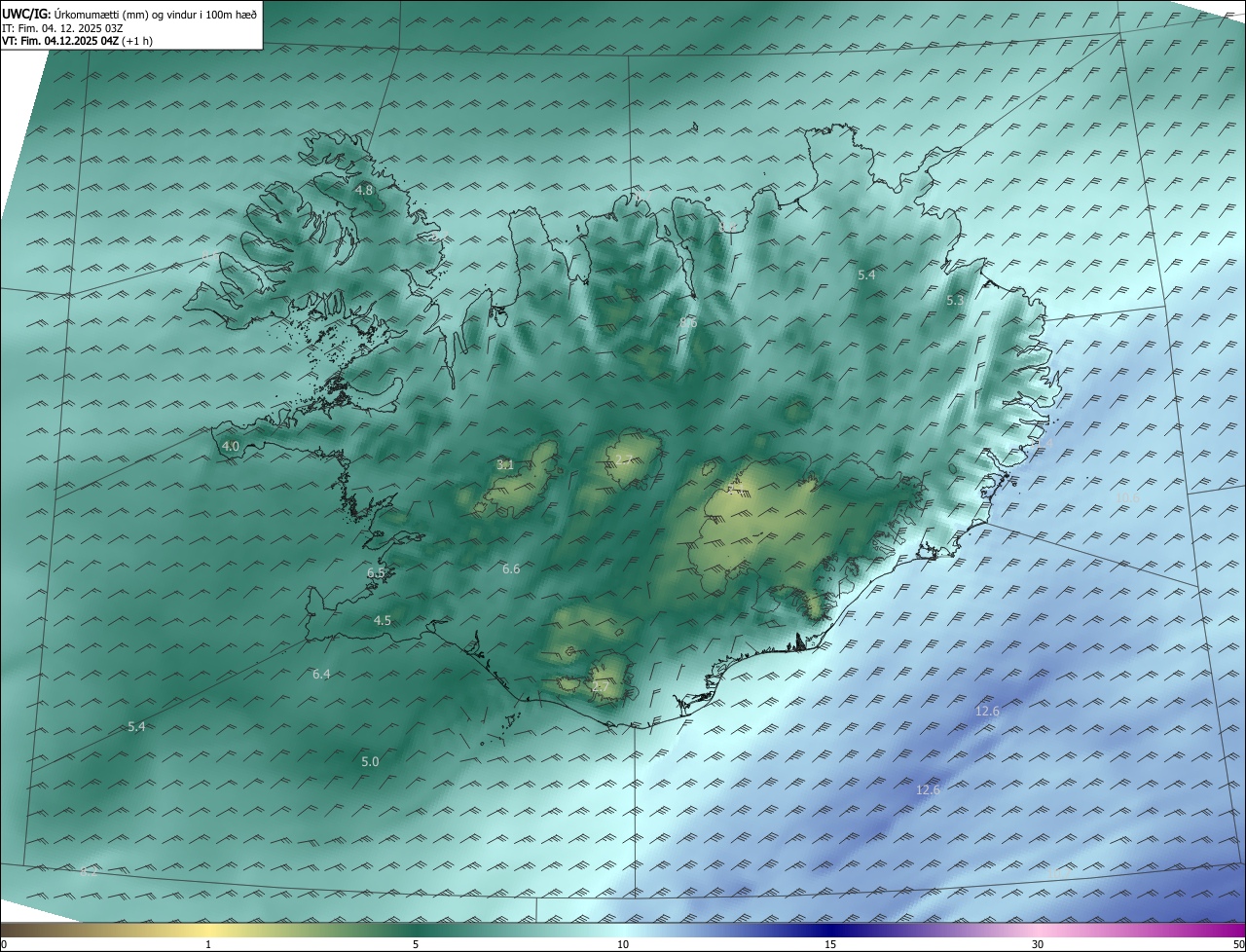Viewport: 1246px width, 952px height.
Task: Click the 6.4 value label on the map
Action: point(321,674)
